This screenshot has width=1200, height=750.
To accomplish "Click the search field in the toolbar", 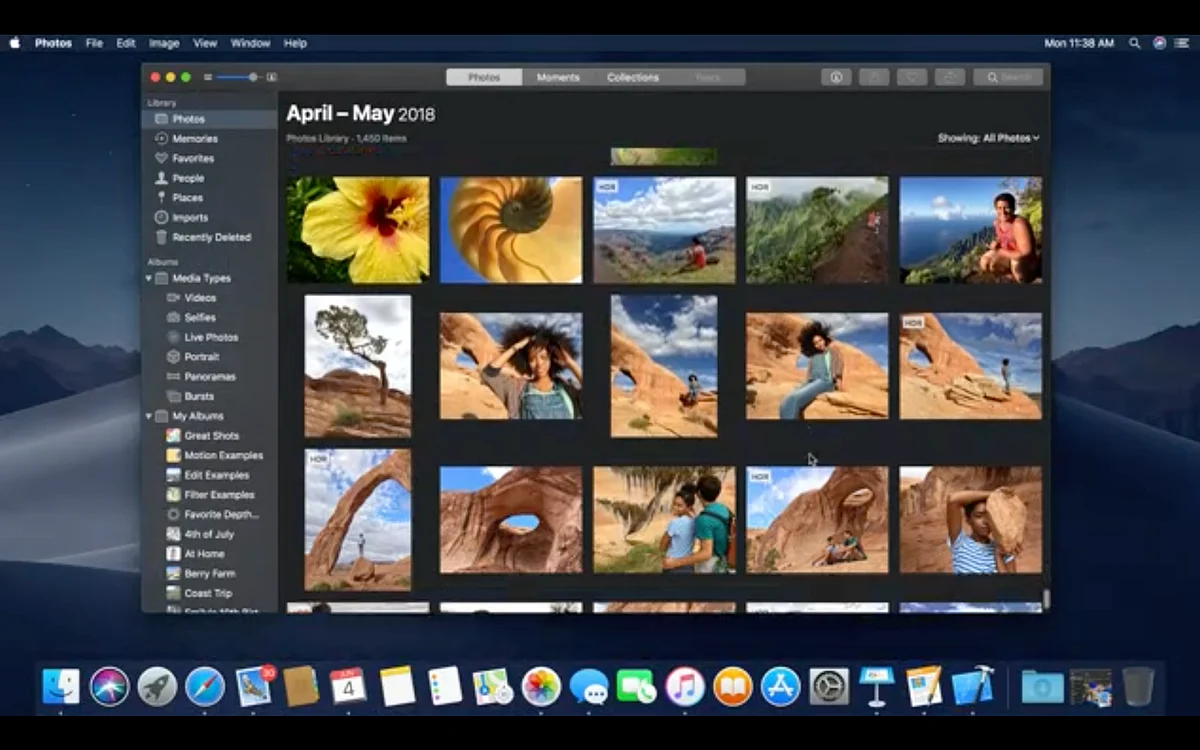I will point(1008,77).
